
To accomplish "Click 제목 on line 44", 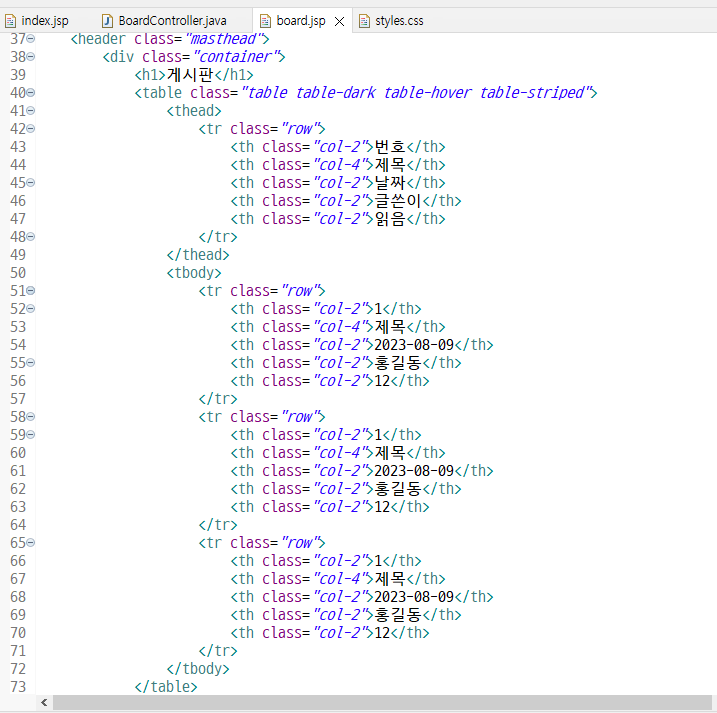I will [390, 165].
